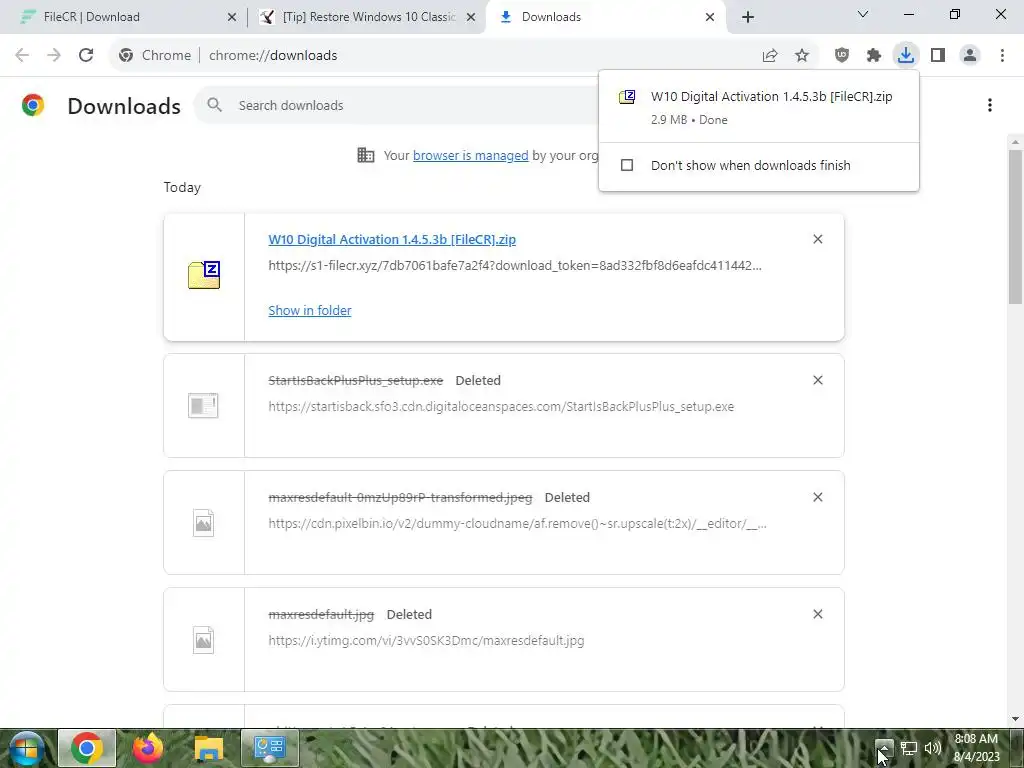The width and height of the screenshot is (1024, 768).
Task: Remove maxresdefault.jpg entry from list
Action: [x=818, y=614]
